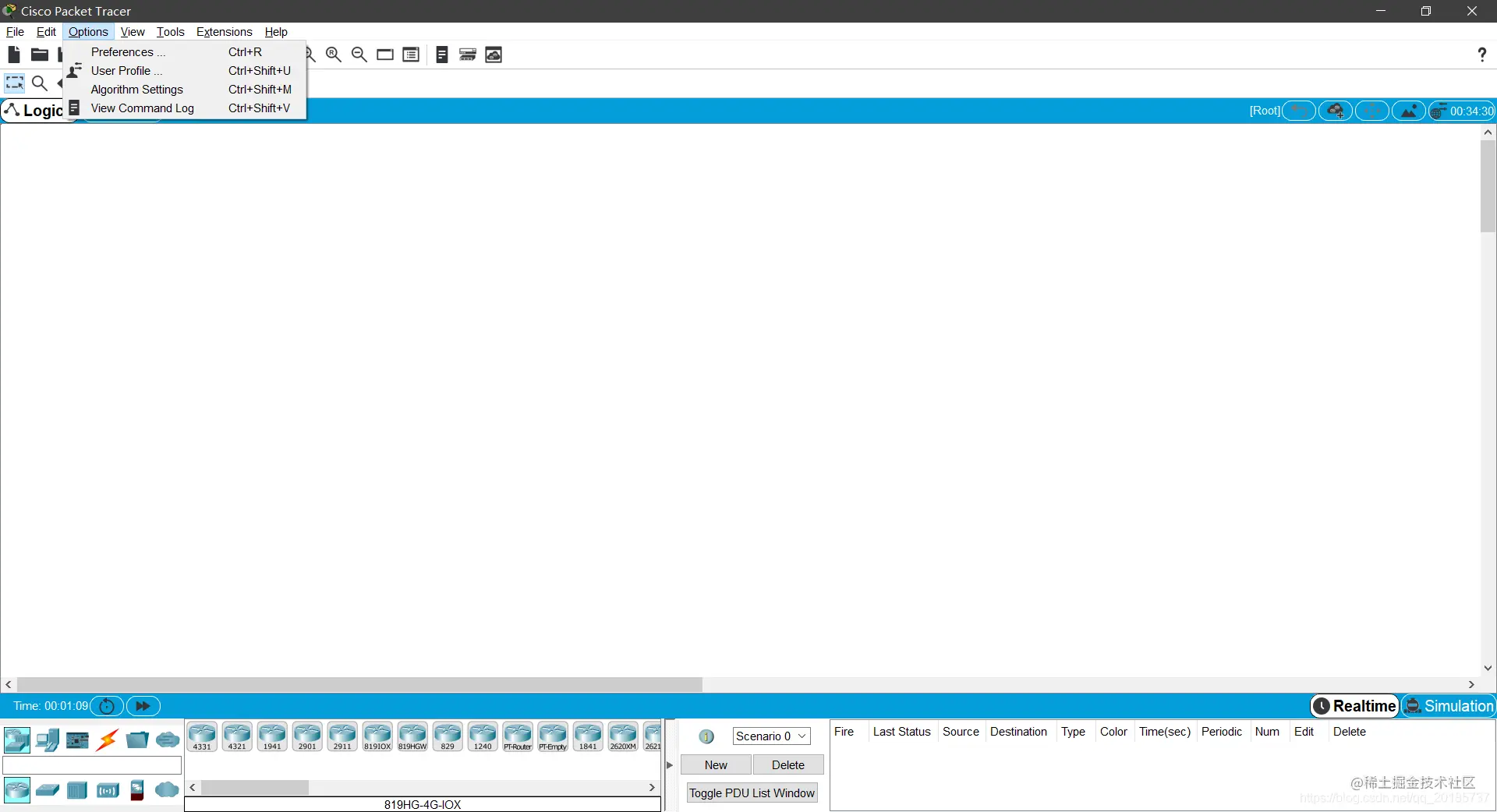Click Toggle PDU List Window button

[752, 793]
